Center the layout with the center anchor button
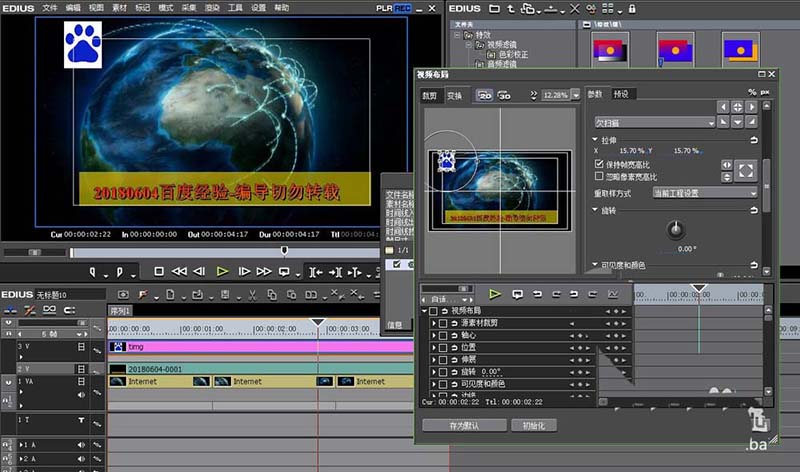800x472 pixels. pos(737,107)
